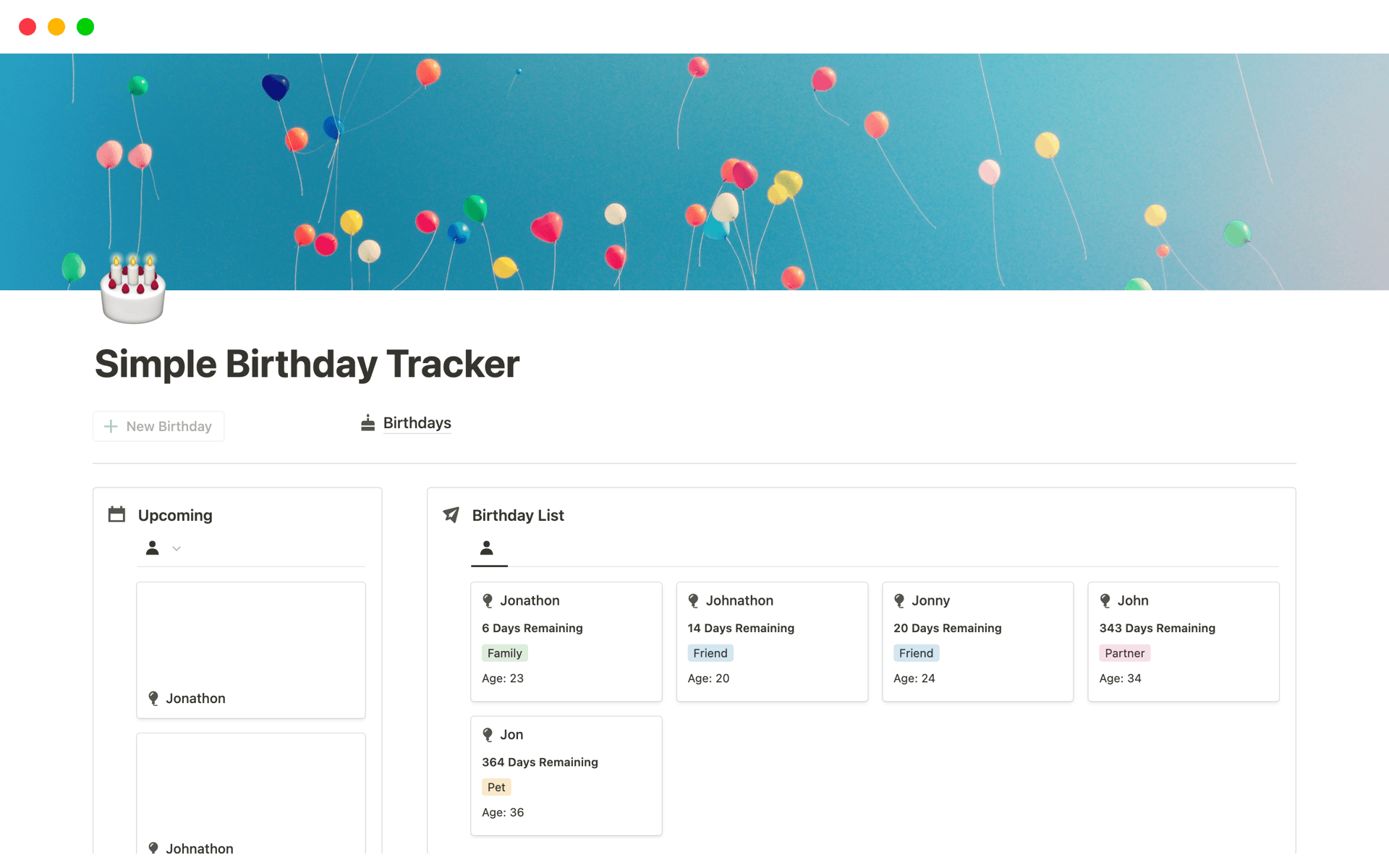Image resolution: width=1389 pixels, height=868 pixels.
Task: Click the cake icon next to Birthdays
Action: tap(368, 423)
